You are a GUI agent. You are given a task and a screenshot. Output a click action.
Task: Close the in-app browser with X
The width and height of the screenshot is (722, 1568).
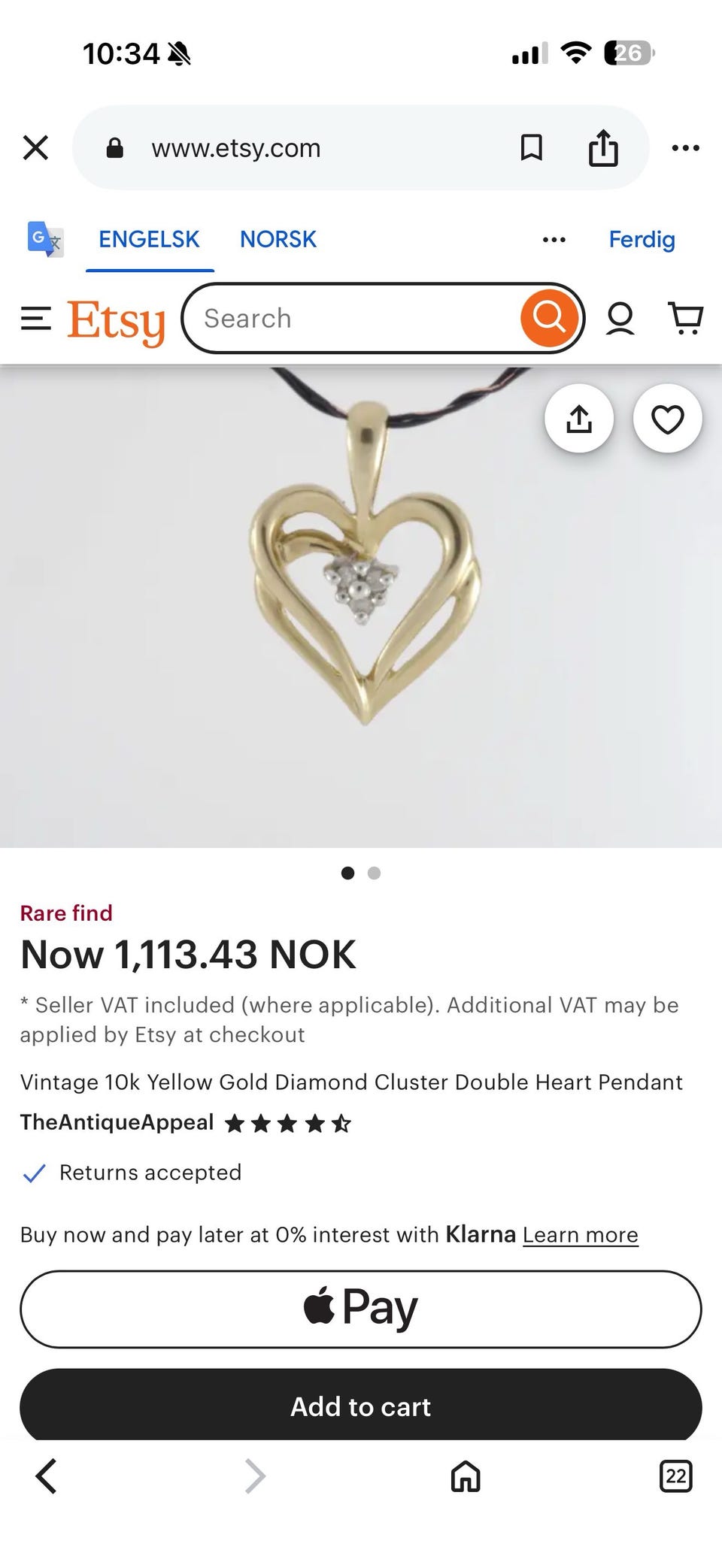(35, 148)
